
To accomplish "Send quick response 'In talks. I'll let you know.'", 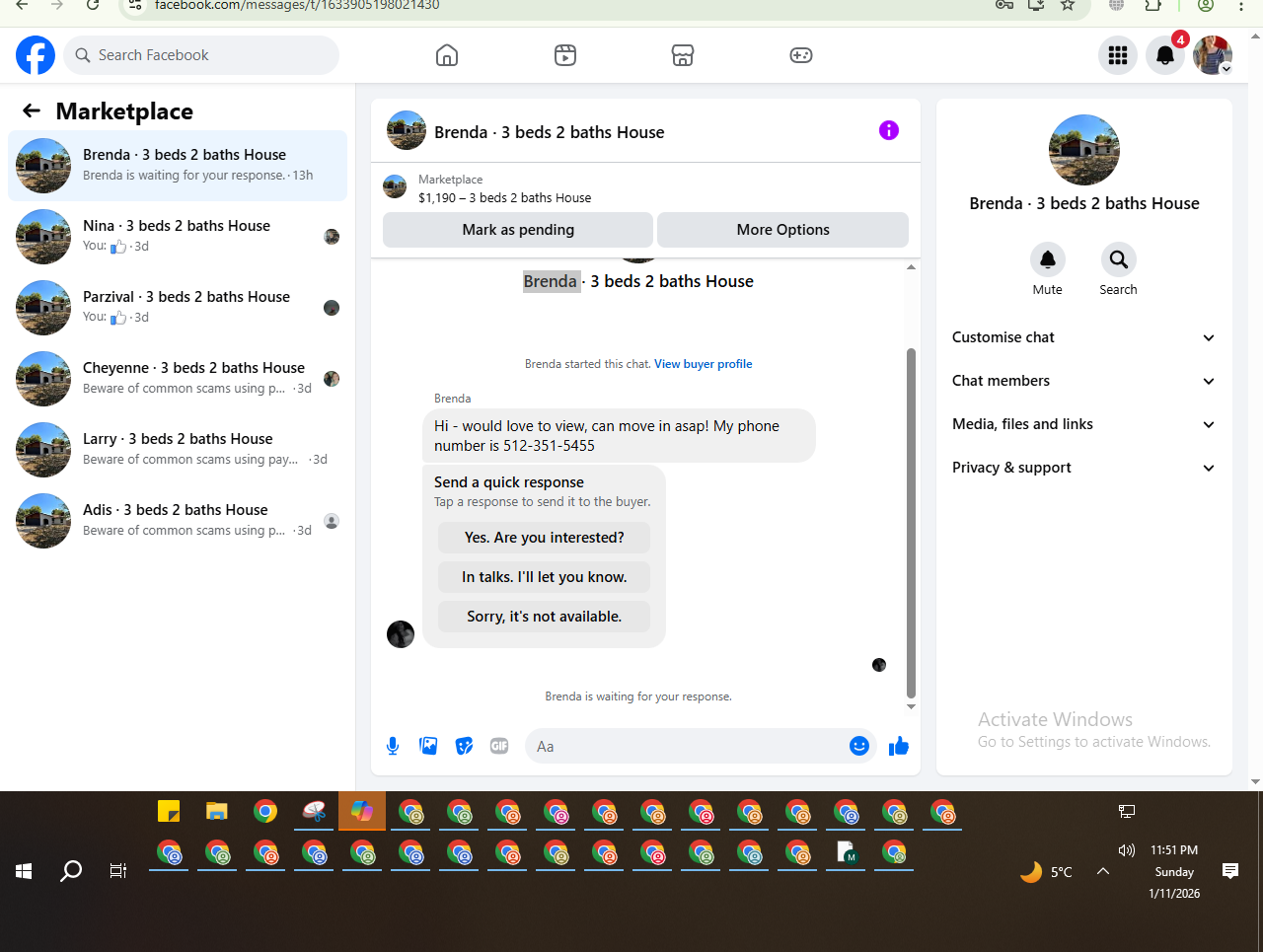I will [x=545, y=577].
